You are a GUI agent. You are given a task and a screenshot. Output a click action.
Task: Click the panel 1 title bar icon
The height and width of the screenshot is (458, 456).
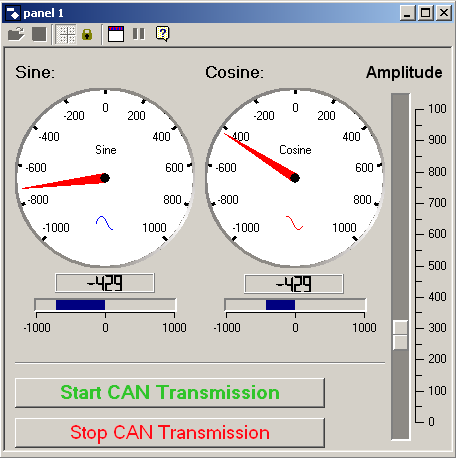tap(13, 13)
